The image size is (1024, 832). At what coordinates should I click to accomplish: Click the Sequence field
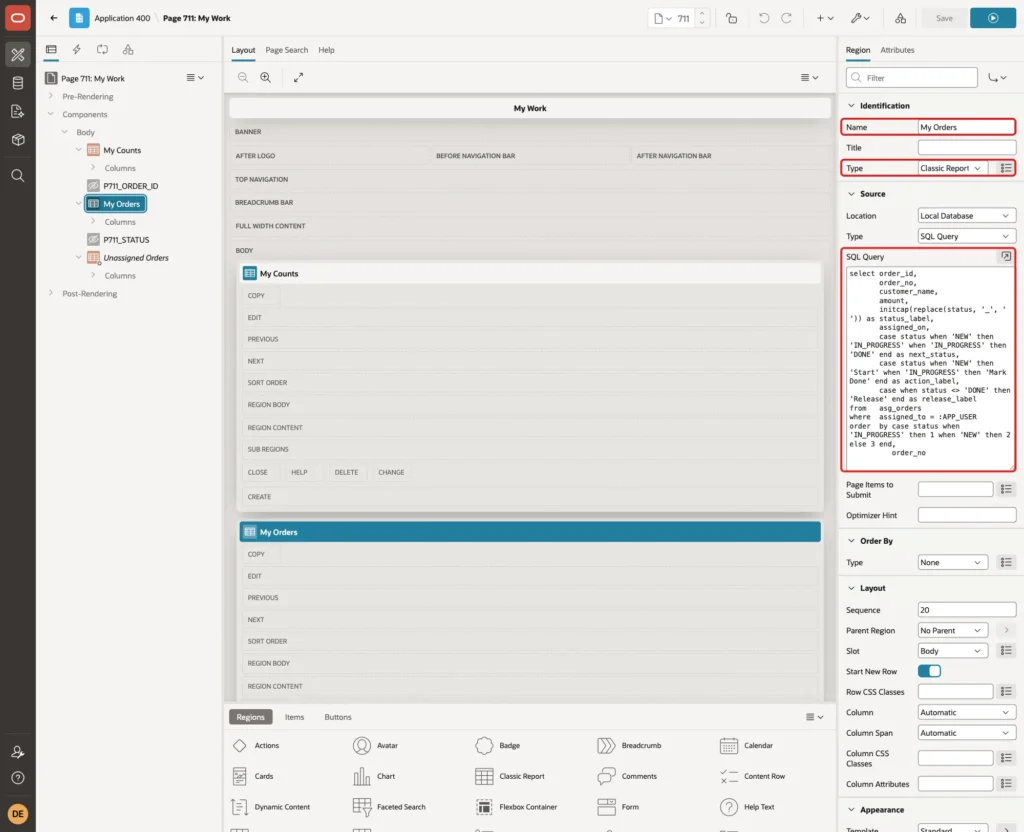pos(967,609)
